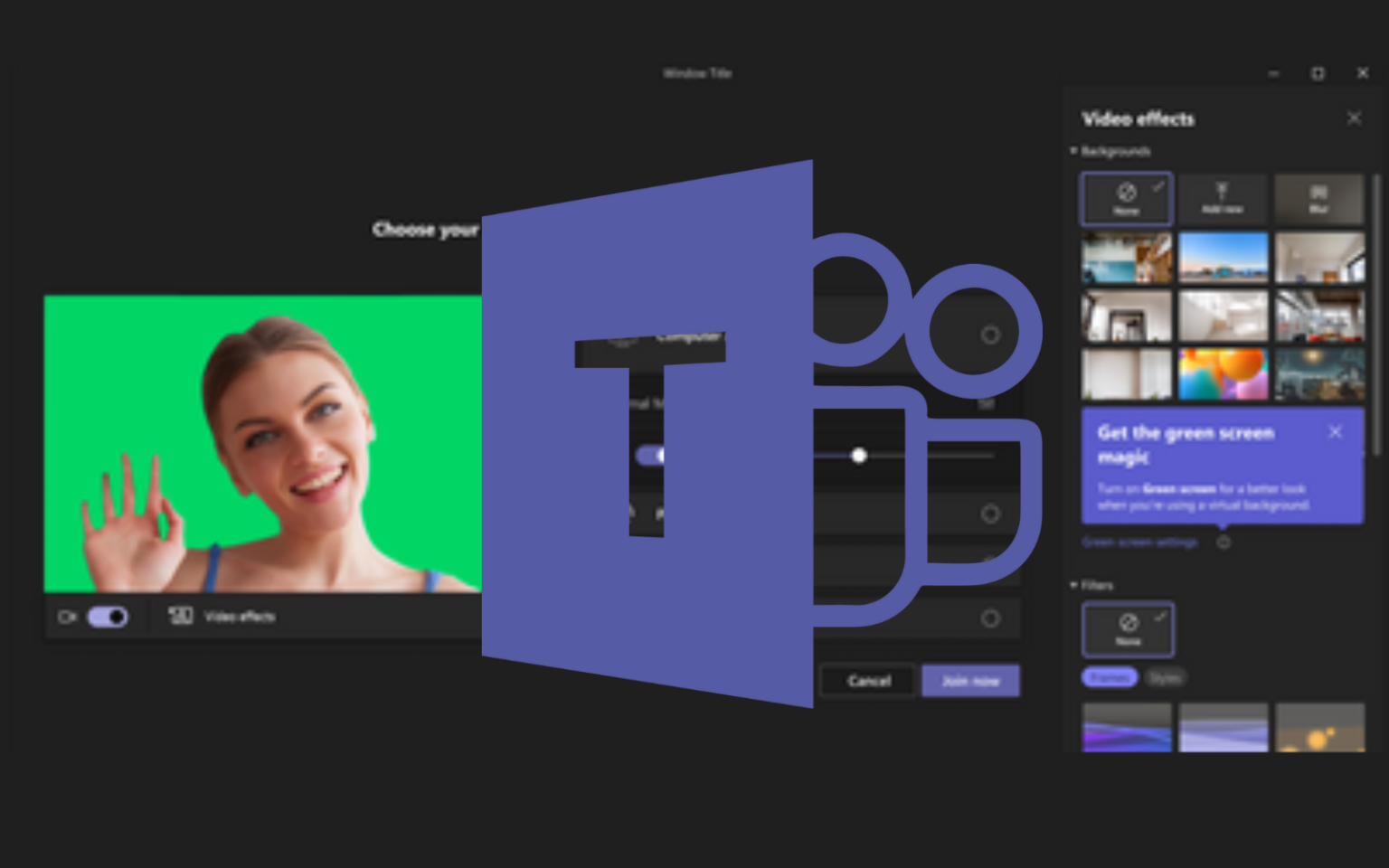Apply the light lavender wave frame filter

pyautogui.click(x=1223, y=728)
